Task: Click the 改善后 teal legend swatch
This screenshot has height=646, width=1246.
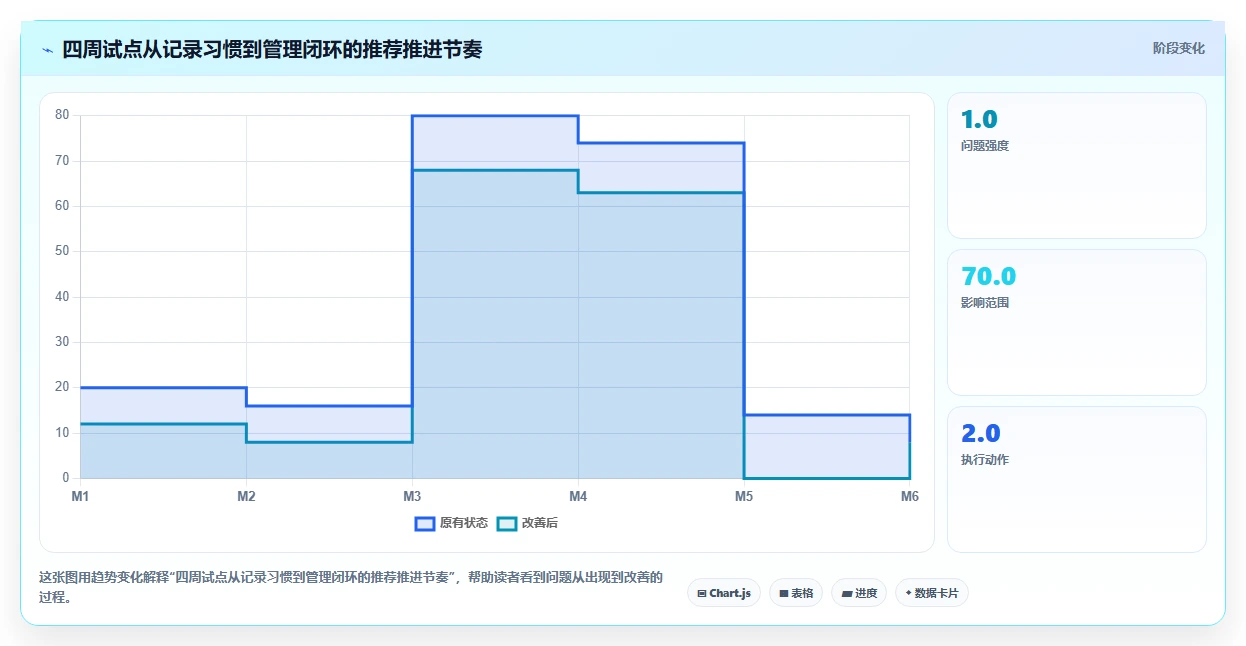Action: click(507, 523)
